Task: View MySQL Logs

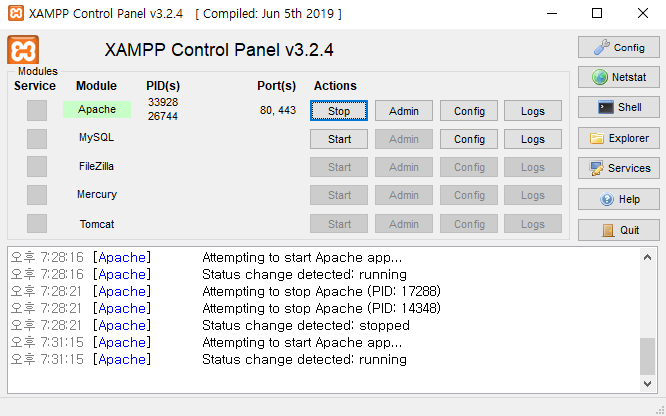Action: pos(533,139)
